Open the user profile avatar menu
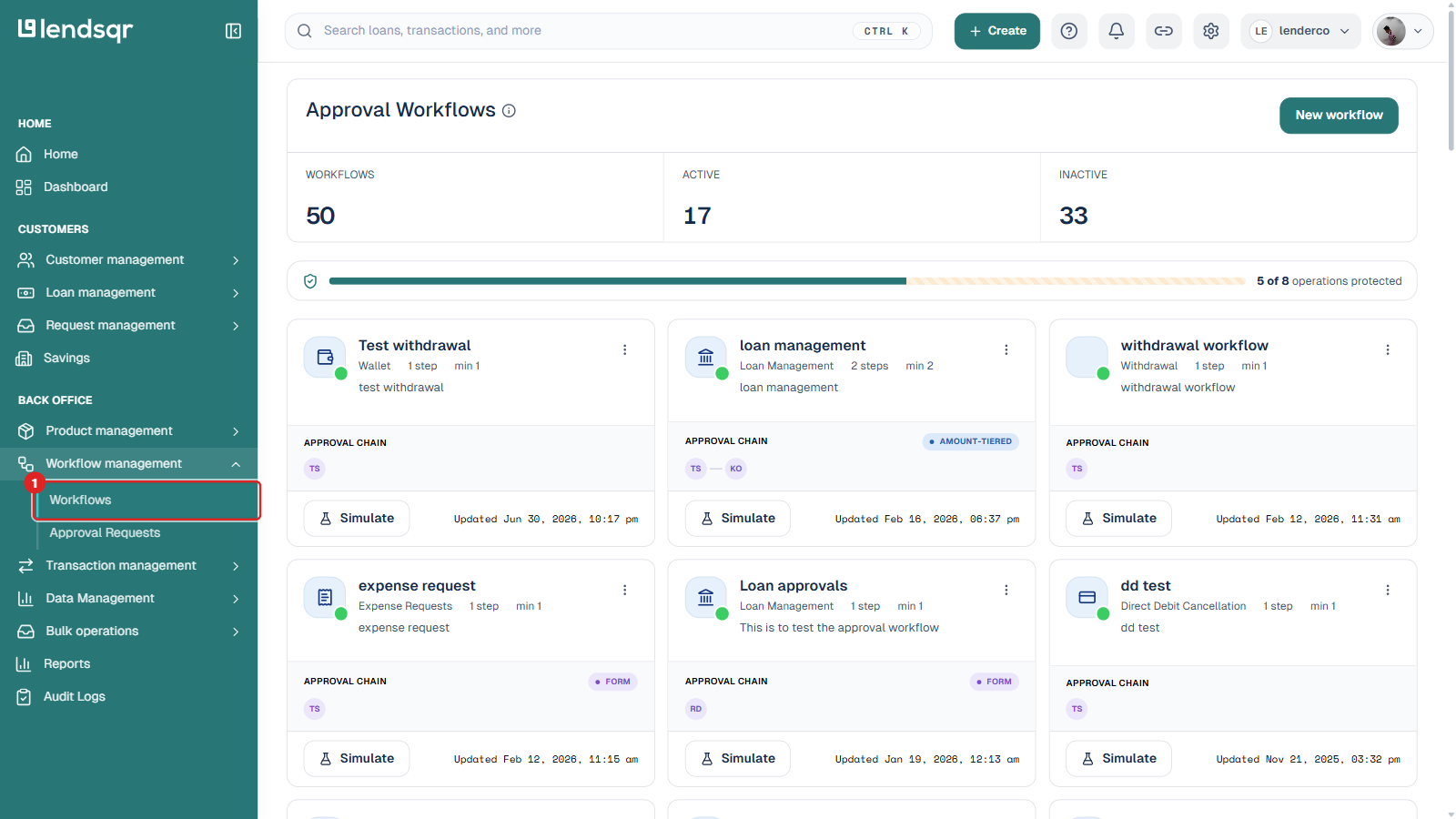 coord(1402,31)
